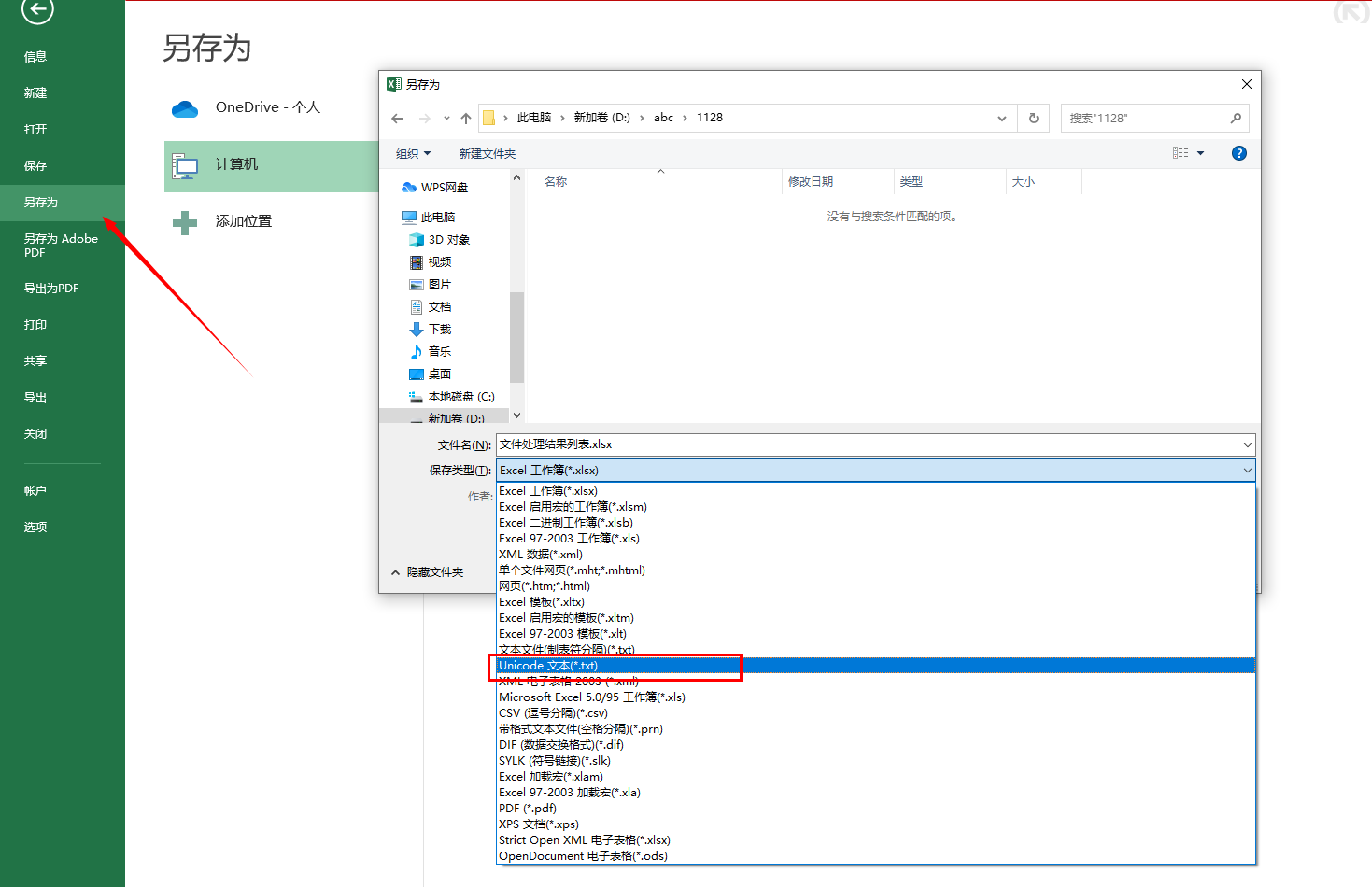1372x887 pixels.
Task: Click the 新建文件夹 button
Action: click(487, 152)
